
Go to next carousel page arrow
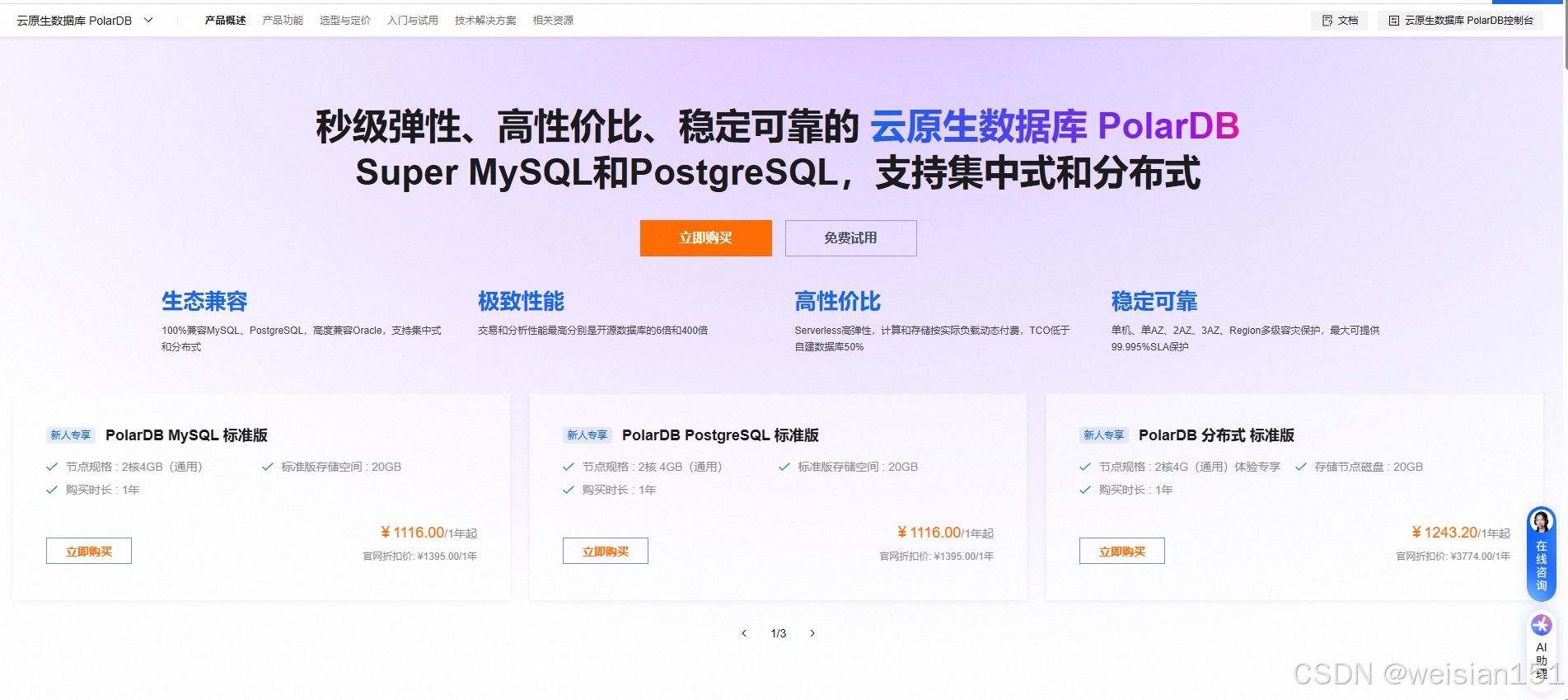point(812,633)
